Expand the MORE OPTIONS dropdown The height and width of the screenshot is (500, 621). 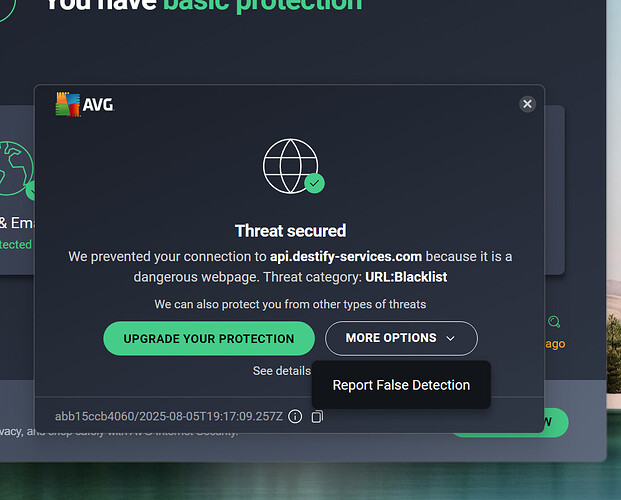click(x=401, y=338)
